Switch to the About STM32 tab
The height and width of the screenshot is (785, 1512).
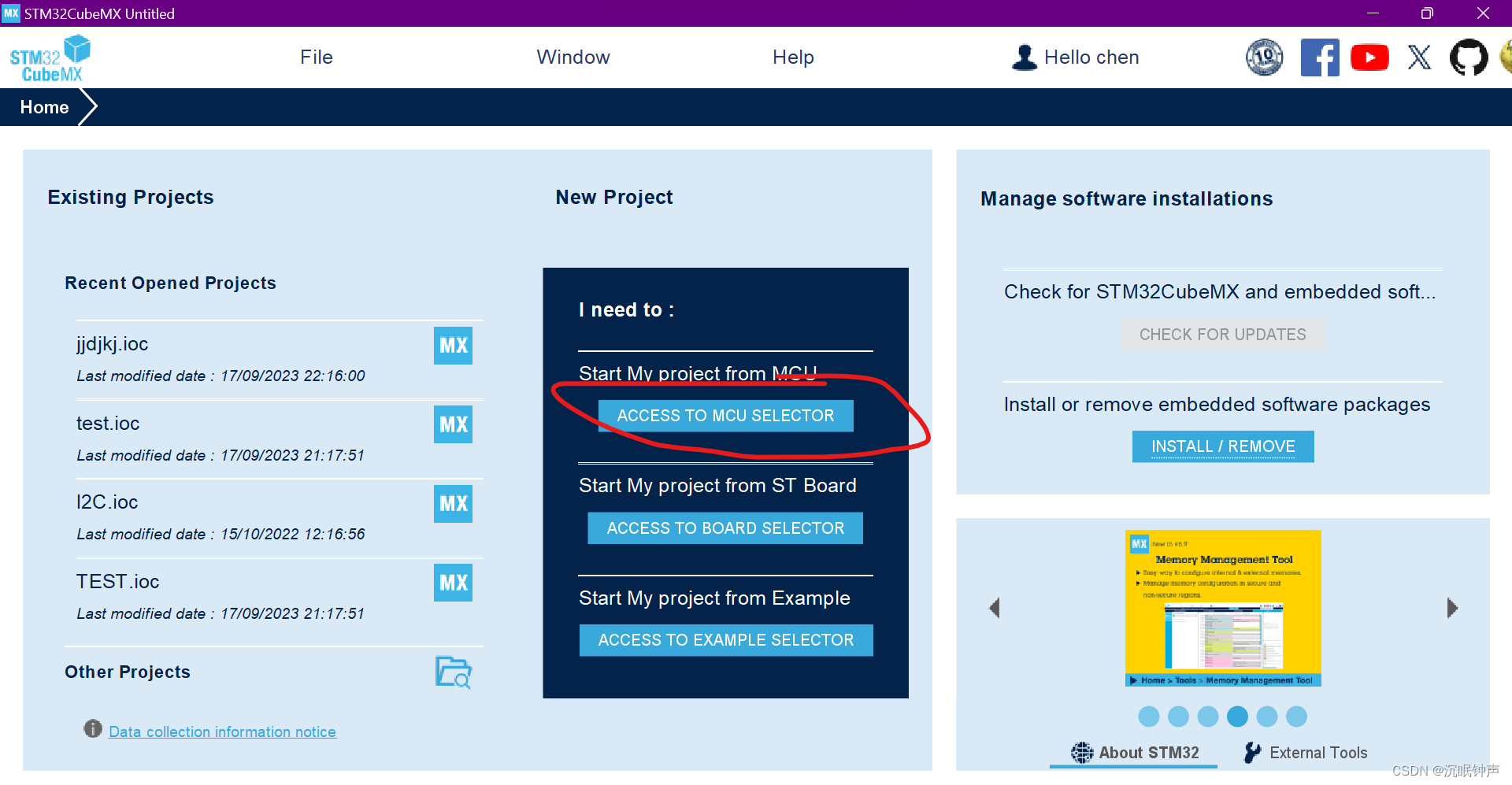tap(1135, 753)
